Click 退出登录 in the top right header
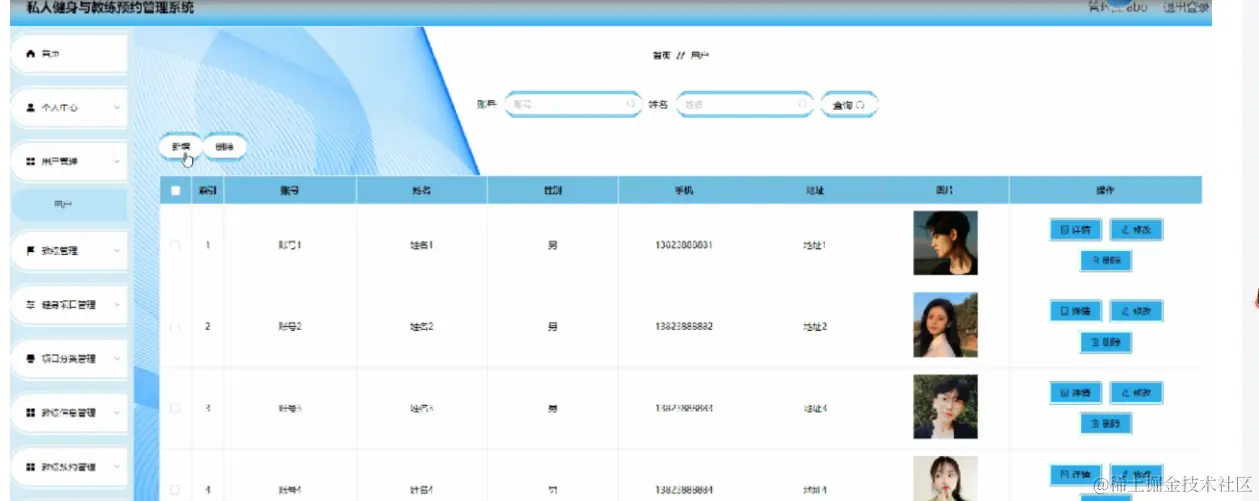1259x501 pixels. click(1186, 7)
